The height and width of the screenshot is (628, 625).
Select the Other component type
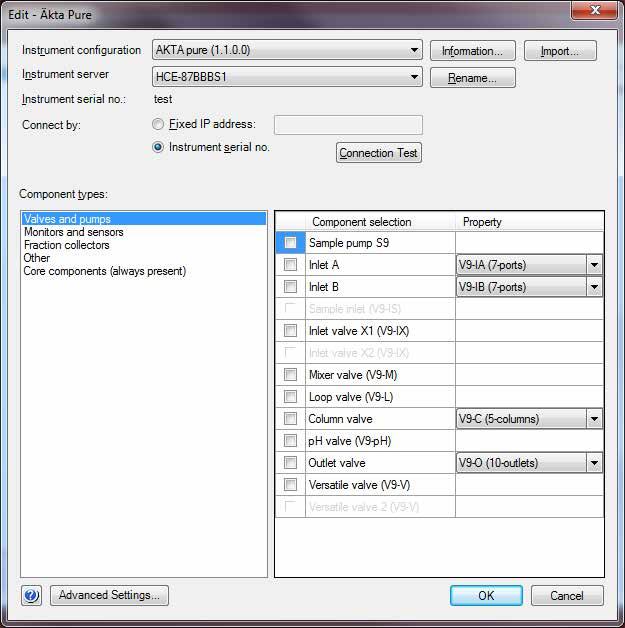[144, 258]
